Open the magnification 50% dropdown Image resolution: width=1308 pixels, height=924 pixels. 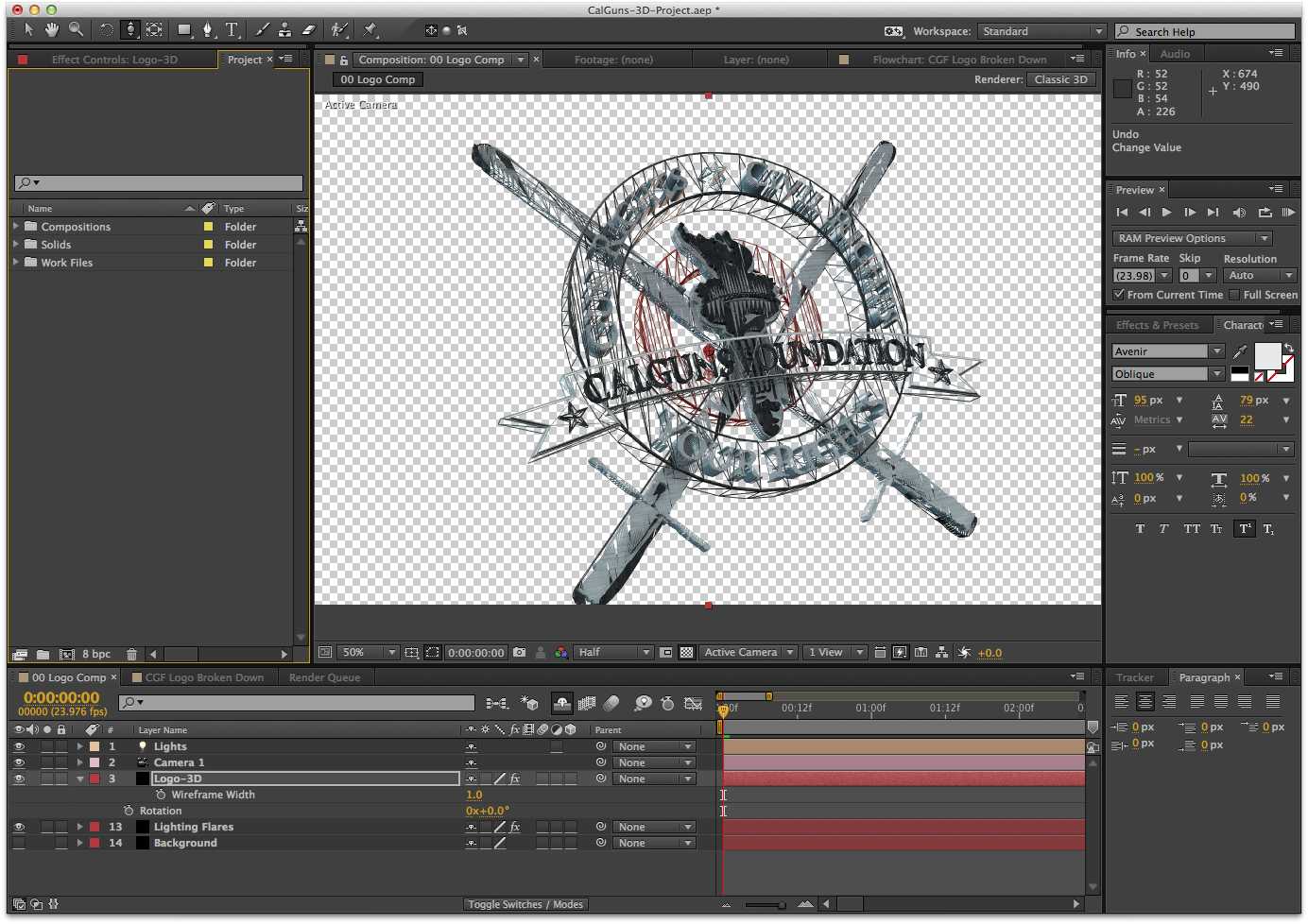369,653
